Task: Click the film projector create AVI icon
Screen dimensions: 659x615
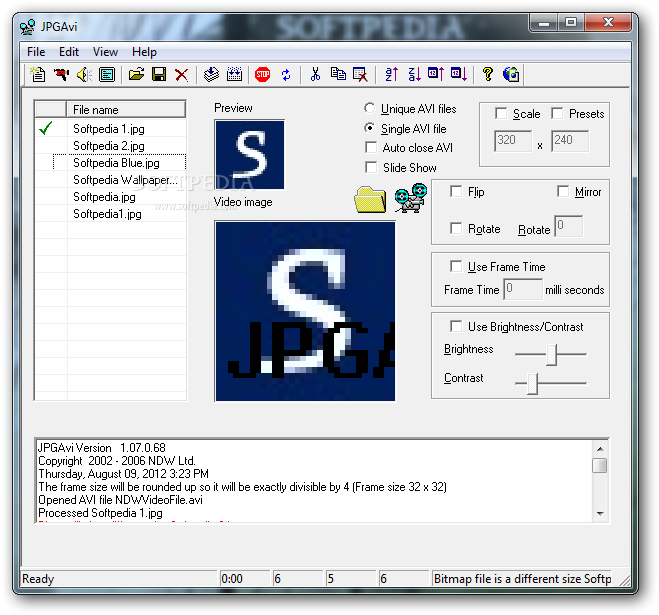Action: 411,198
